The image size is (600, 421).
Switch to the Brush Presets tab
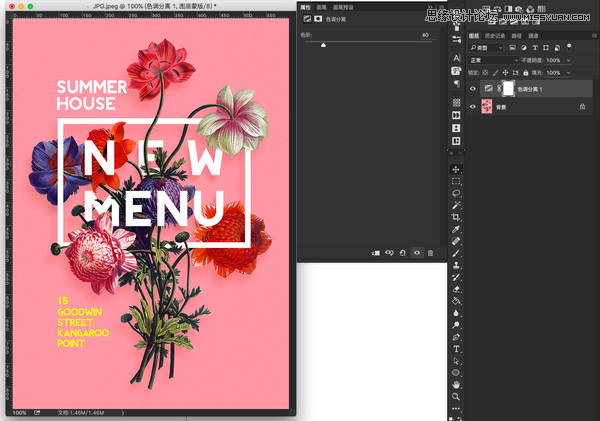[x=343, y=7]
